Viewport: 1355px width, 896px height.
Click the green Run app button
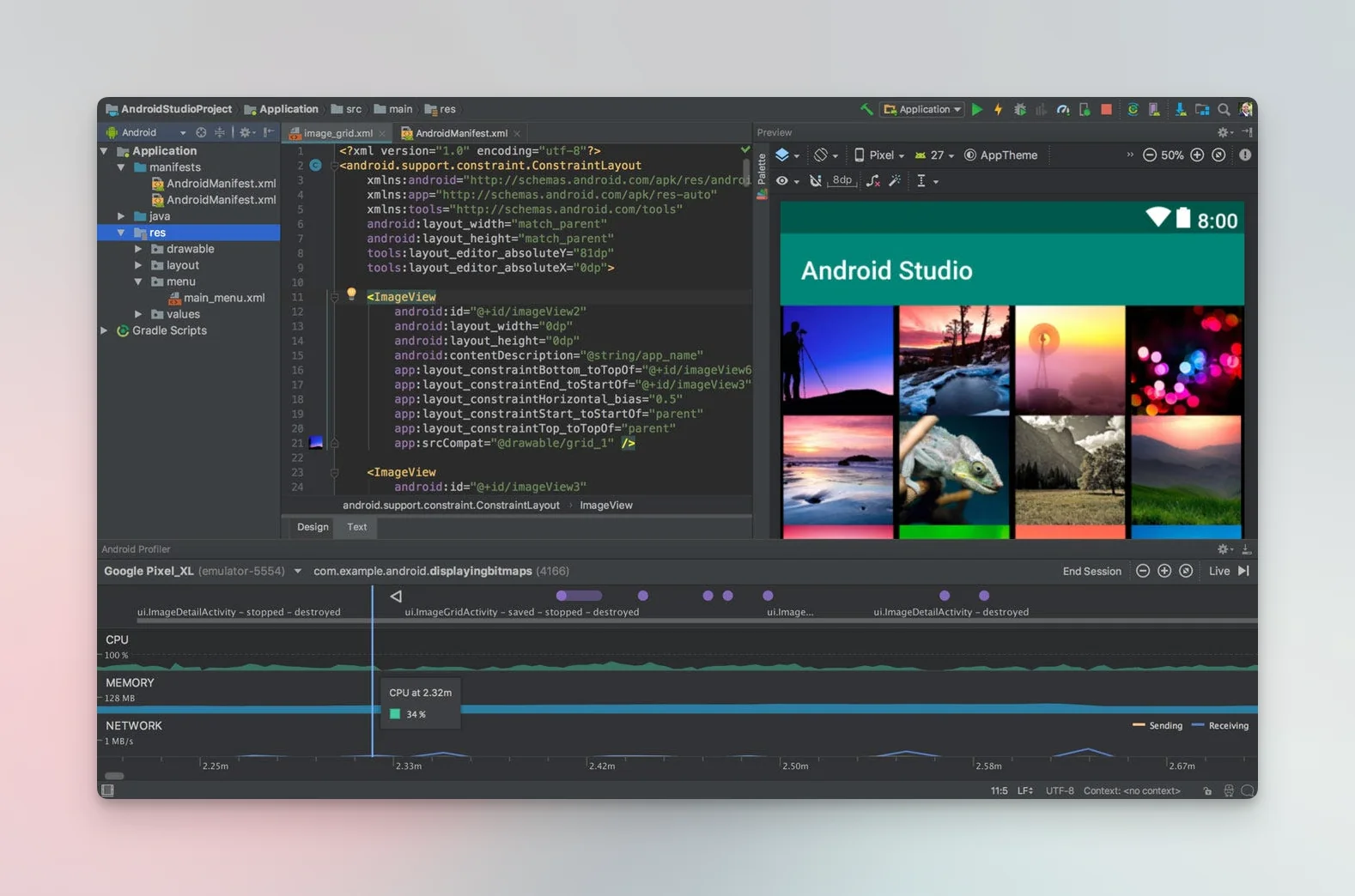pyautogui.click(x=976, y=109)
